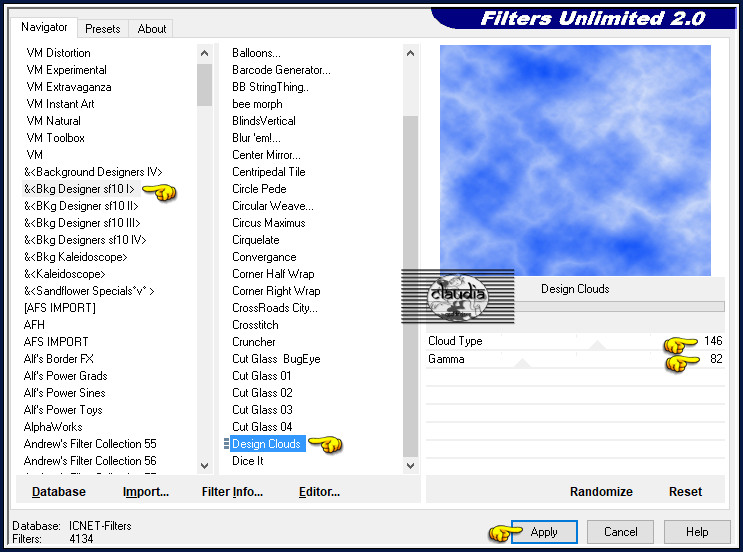Select Alf's Border FX category
Viewport: 743px width, 552px height.
click(59, 359)
